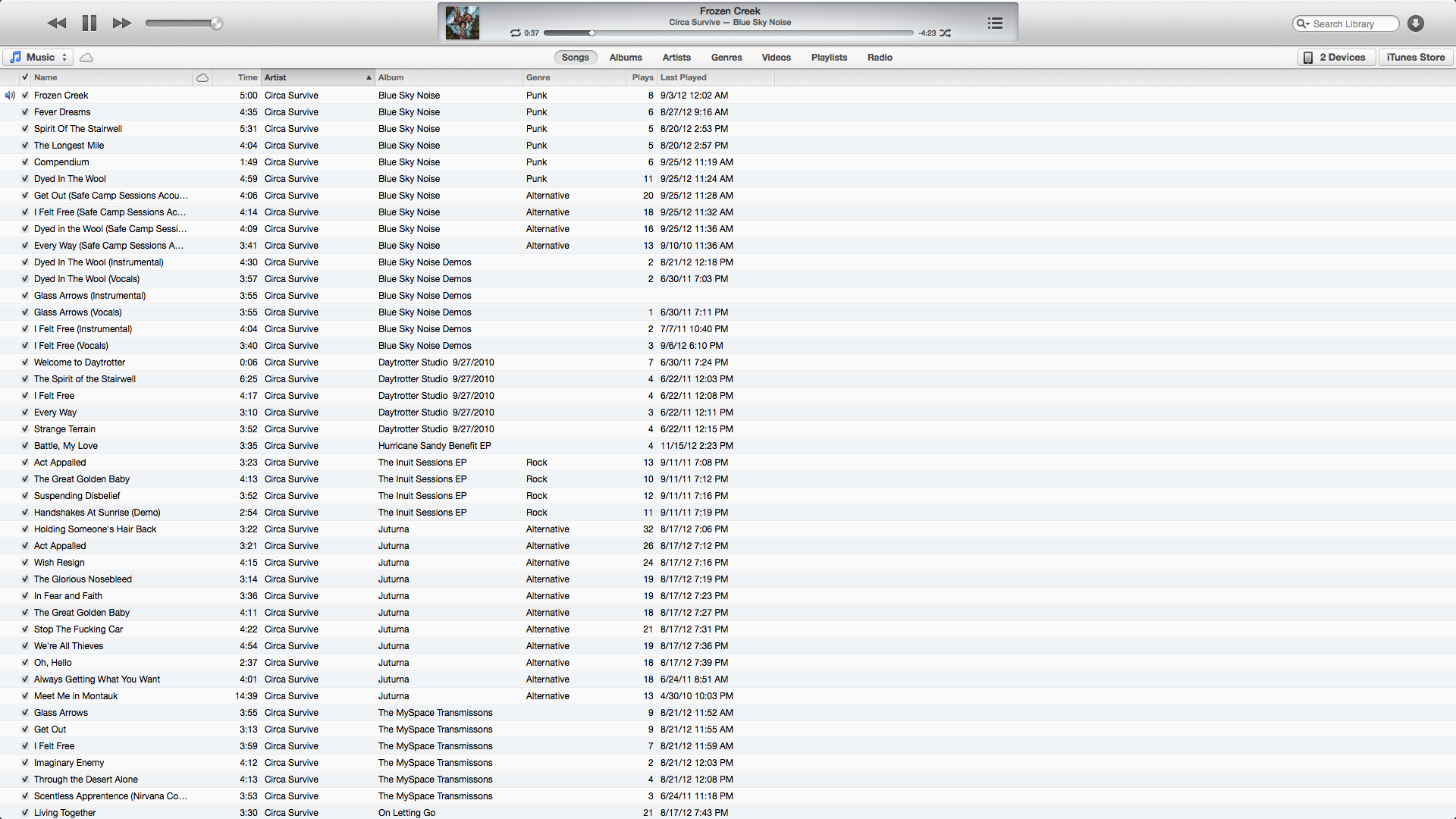Click the Frozen Creek album artwork thumbnail

462,23
